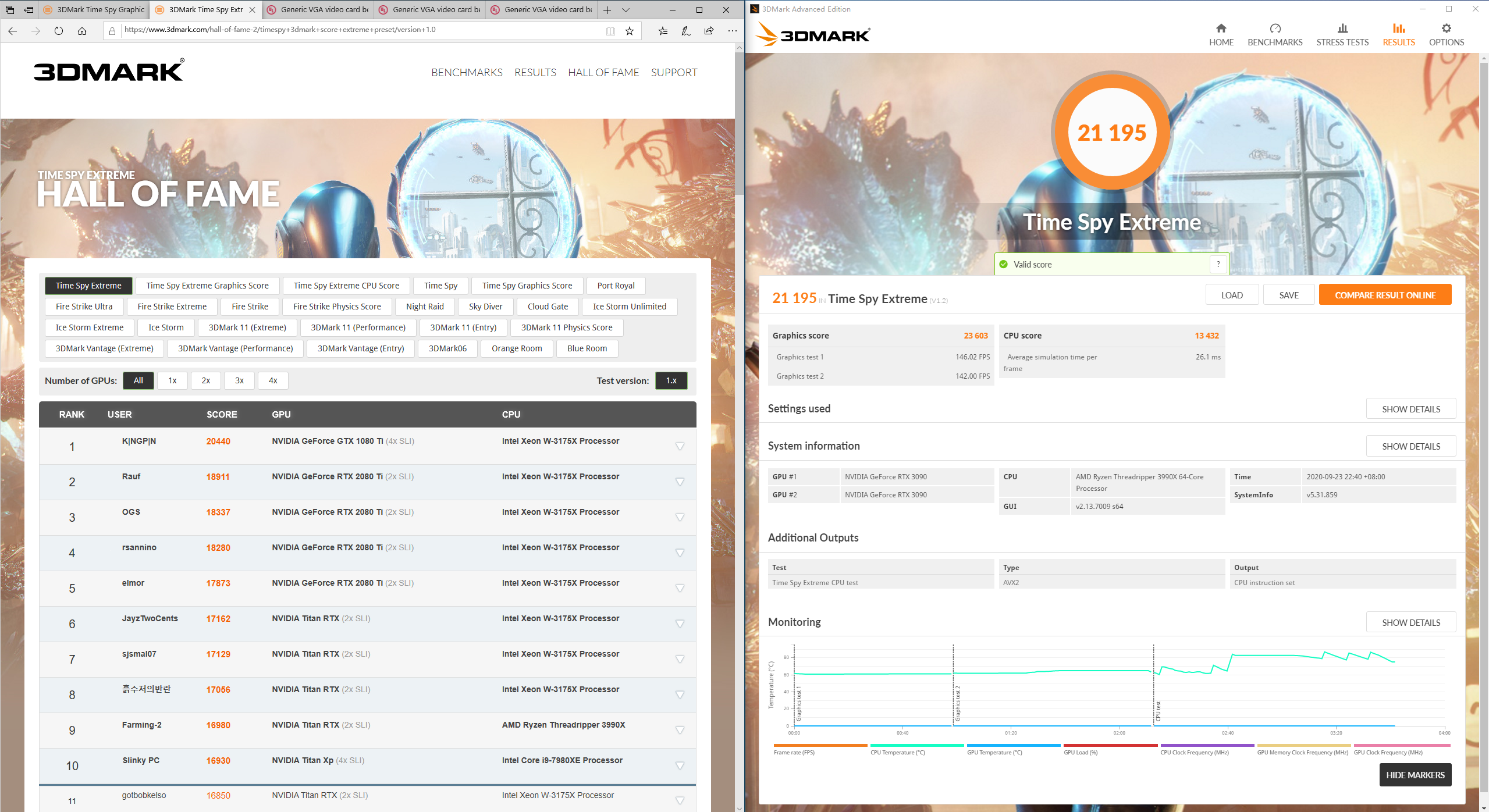
Task: Open STRESS TESTS chart icon
Action: pyautogui.click(x=1342, y=29)
